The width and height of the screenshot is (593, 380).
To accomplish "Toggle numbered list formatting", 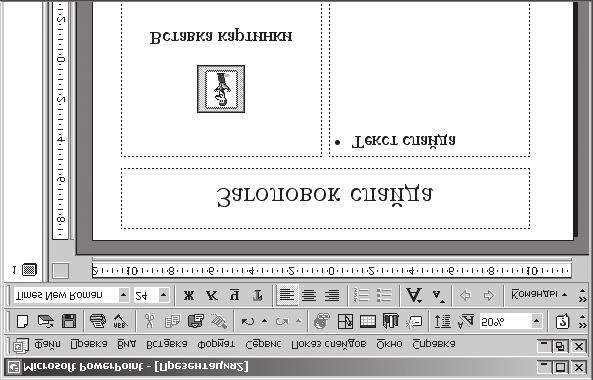I will coord(361,295).
